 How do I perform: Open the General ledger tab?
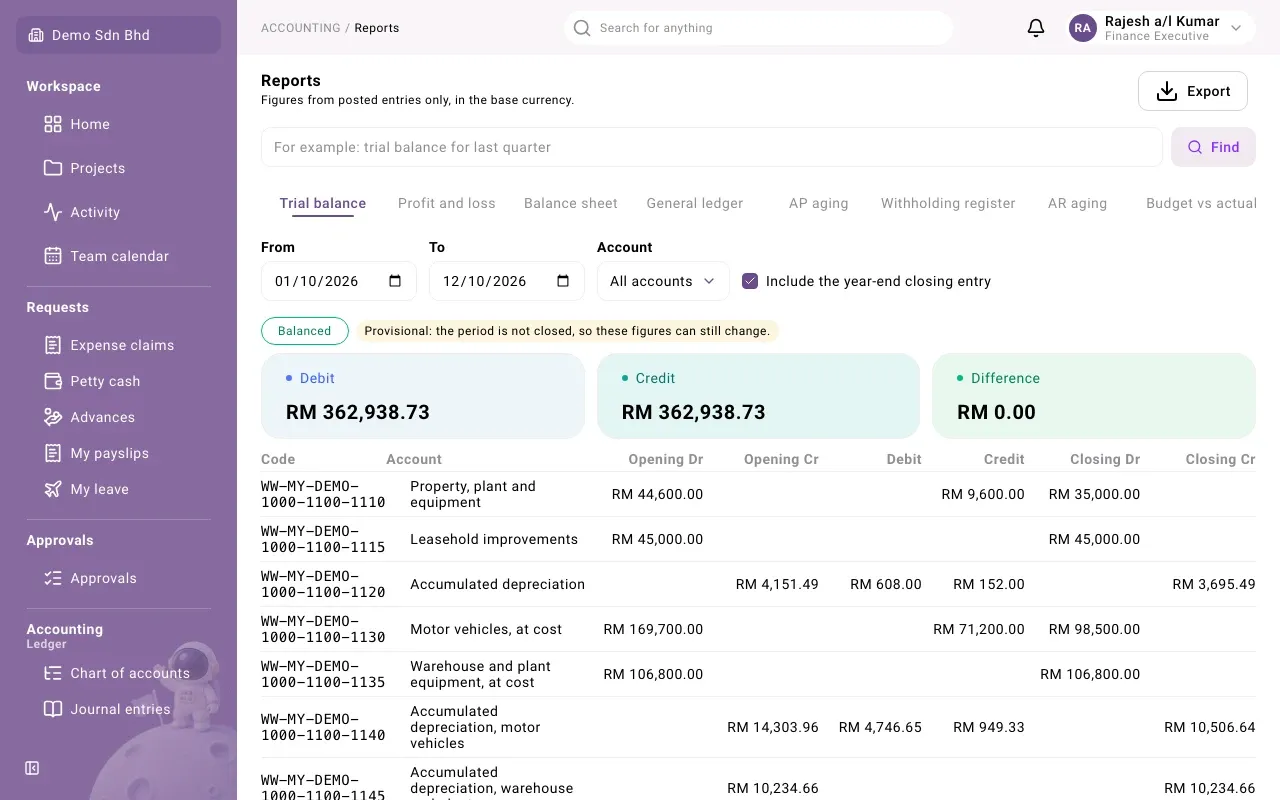695,203
